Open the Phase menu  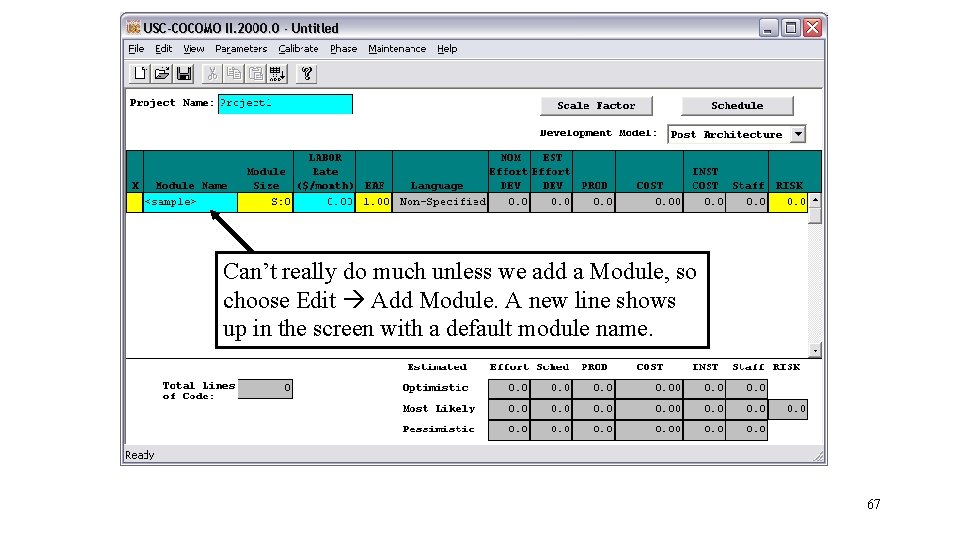343,49
